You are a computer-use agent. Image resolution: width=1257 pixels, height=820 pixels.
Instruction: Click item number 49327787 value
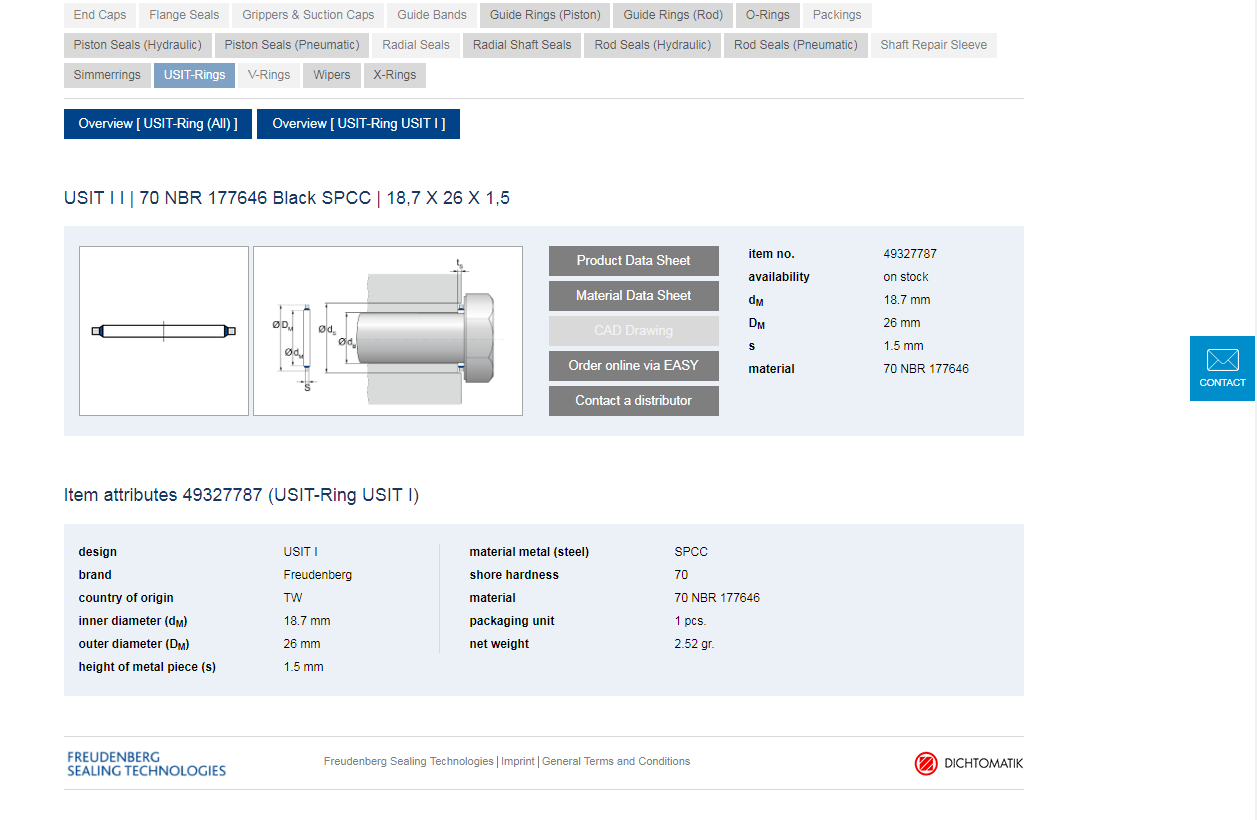coord(910,254)
